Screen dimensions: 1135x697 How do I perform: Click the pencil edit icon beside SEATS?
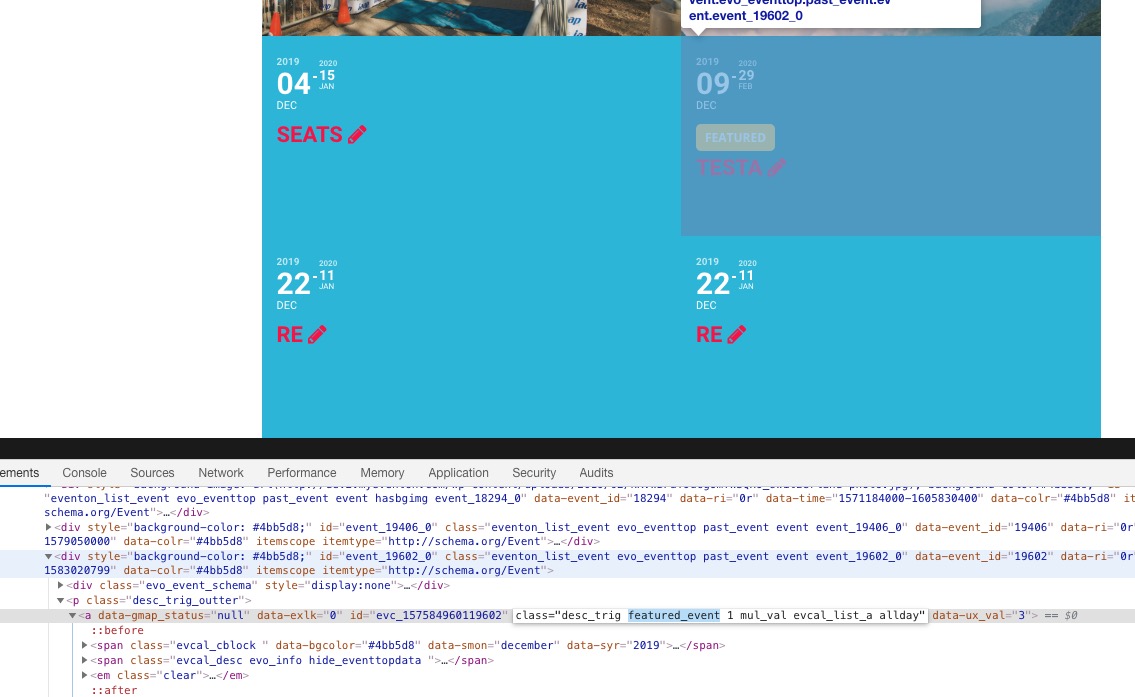point(357,134)
